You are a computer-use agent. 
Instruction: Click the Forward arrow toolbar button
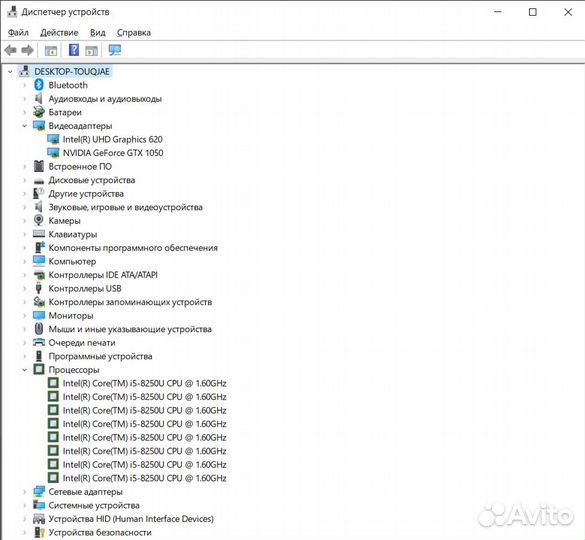pos(28,50)
